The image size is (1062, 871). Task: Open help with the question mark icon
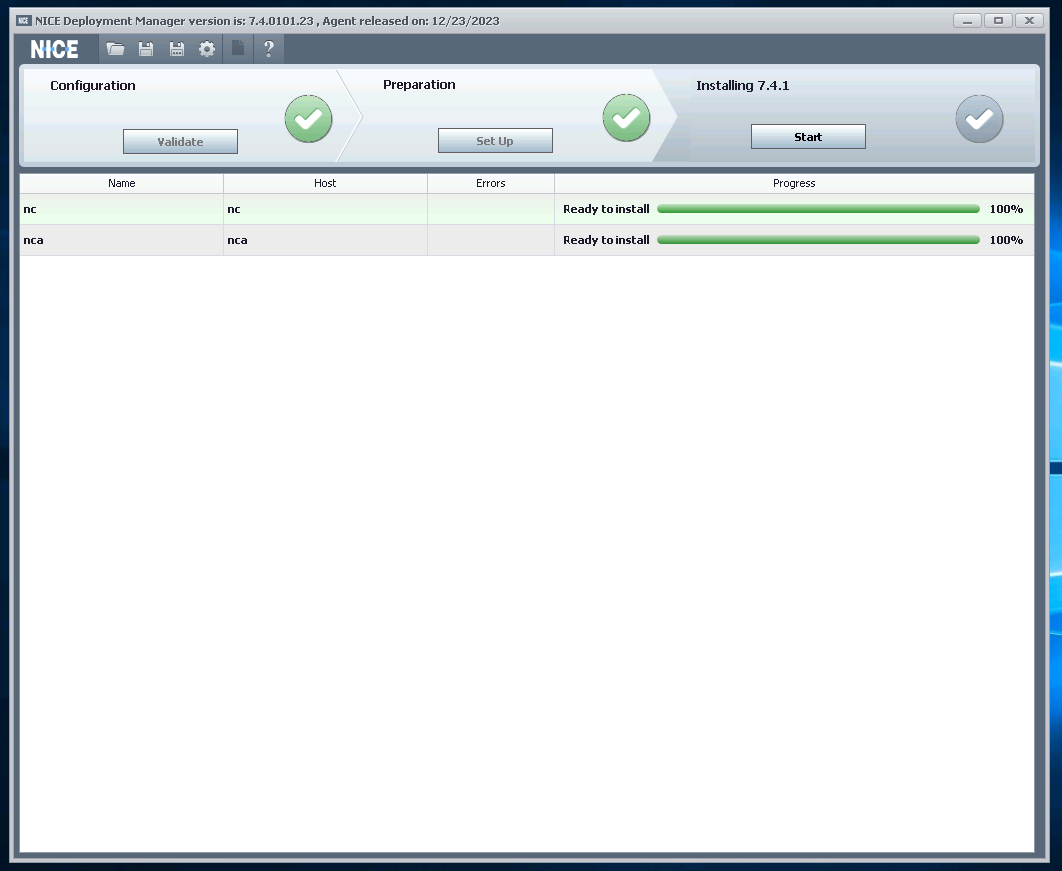click(x=268, y=49)
